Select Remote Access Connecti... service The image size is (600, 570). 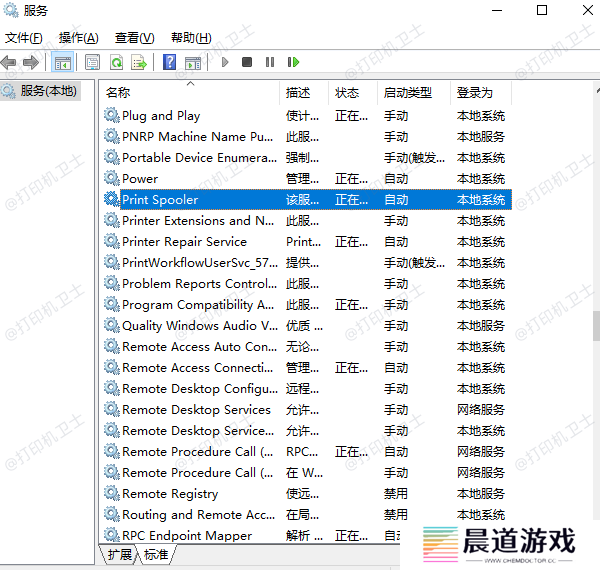[x=197, y=368]
